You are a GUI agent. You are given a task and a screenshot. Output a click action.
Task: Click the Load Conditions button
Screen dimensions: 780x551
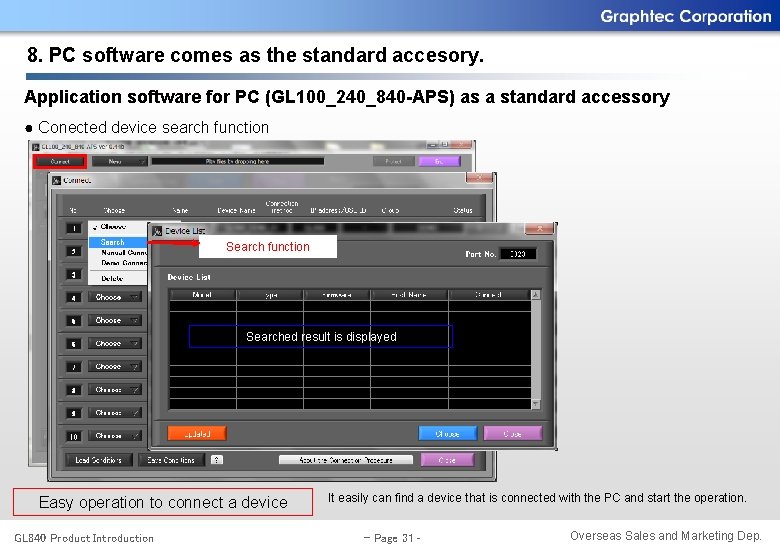pyautogui.click(x=98, y=460)
